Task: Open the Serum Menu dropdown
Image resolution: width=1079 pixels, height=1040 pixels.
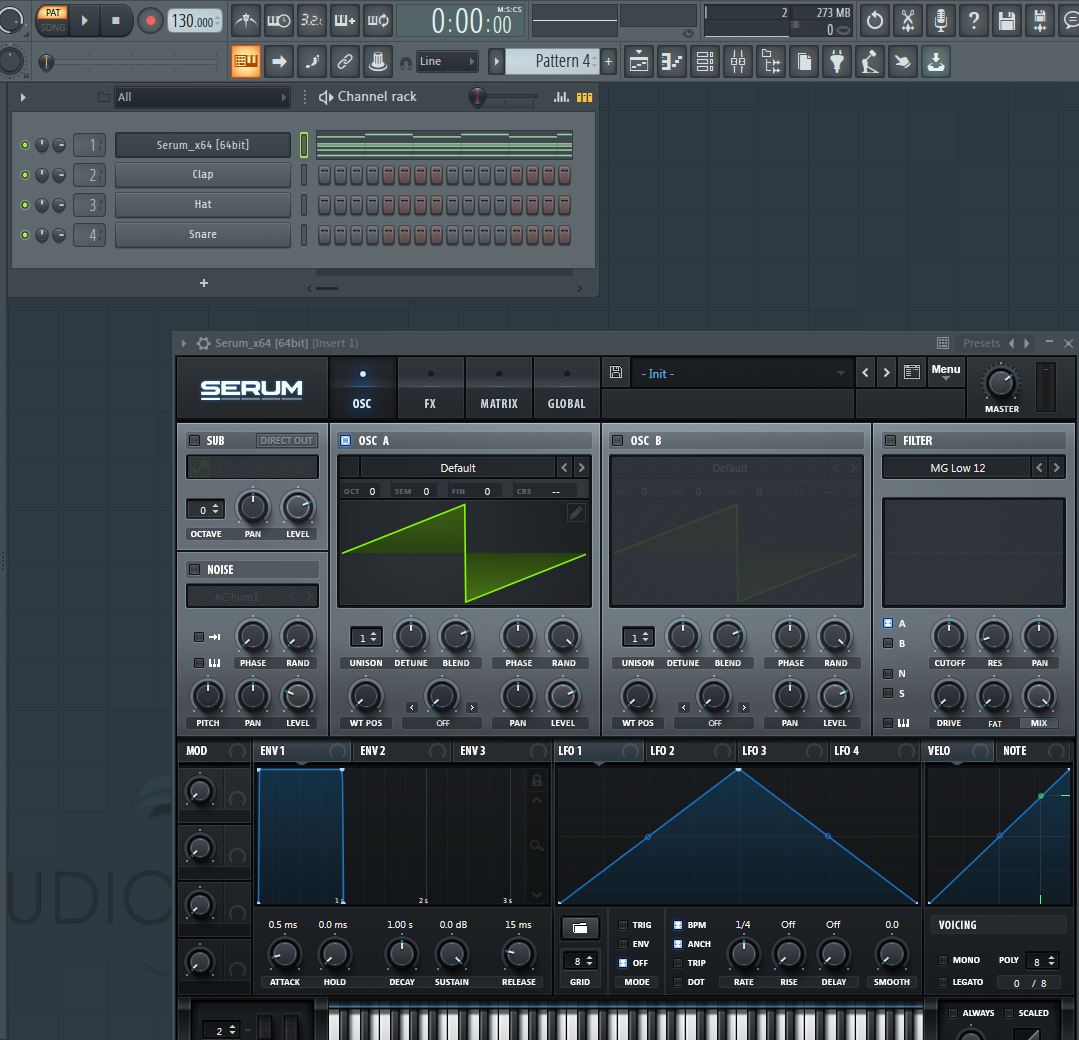Action: pyautogui.click(x=946, y=372)
